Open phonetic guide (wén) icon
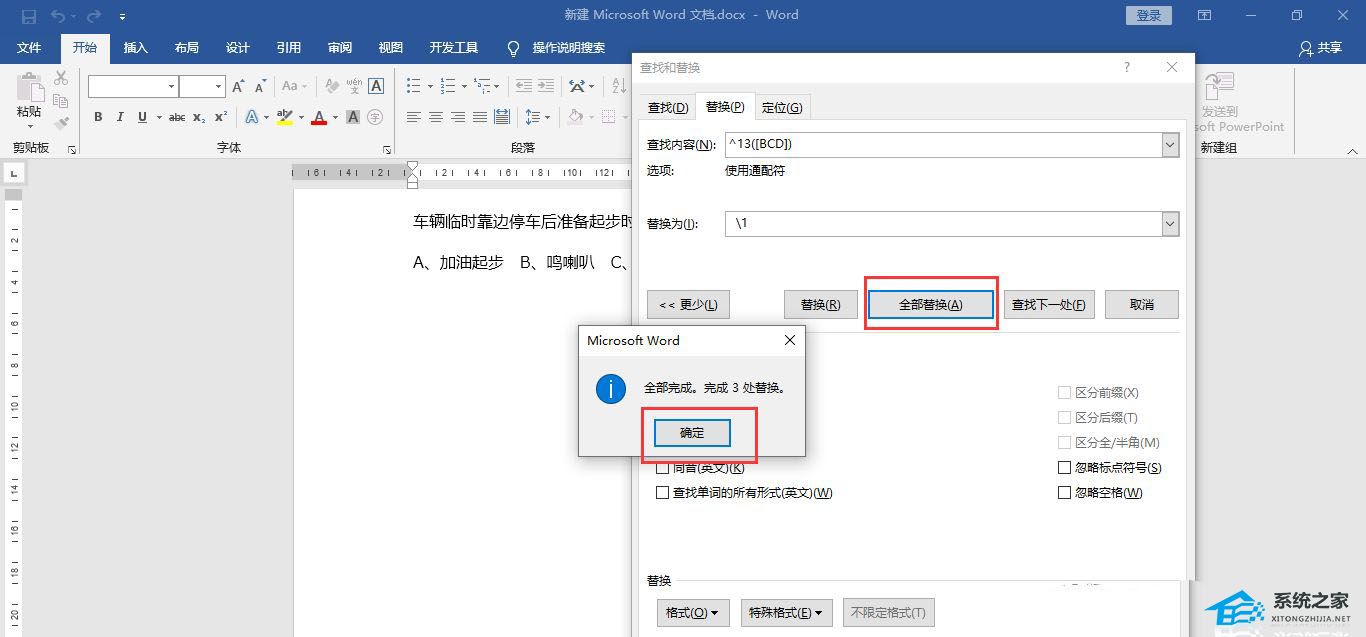Image resolution: width=1366 pixels, height=637 pixels. (x=353, y=87)
